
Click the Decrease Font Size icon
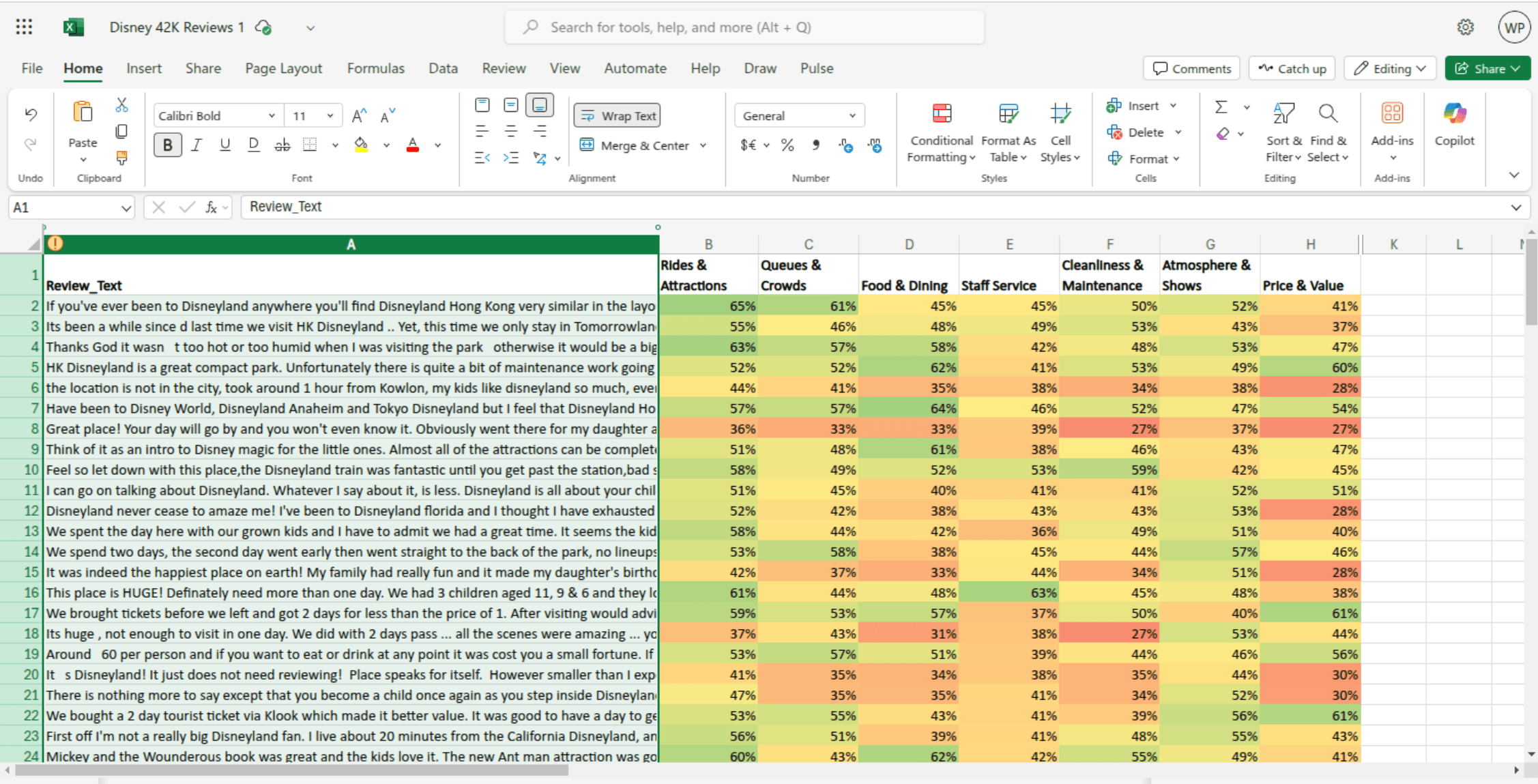coord(388,116)
